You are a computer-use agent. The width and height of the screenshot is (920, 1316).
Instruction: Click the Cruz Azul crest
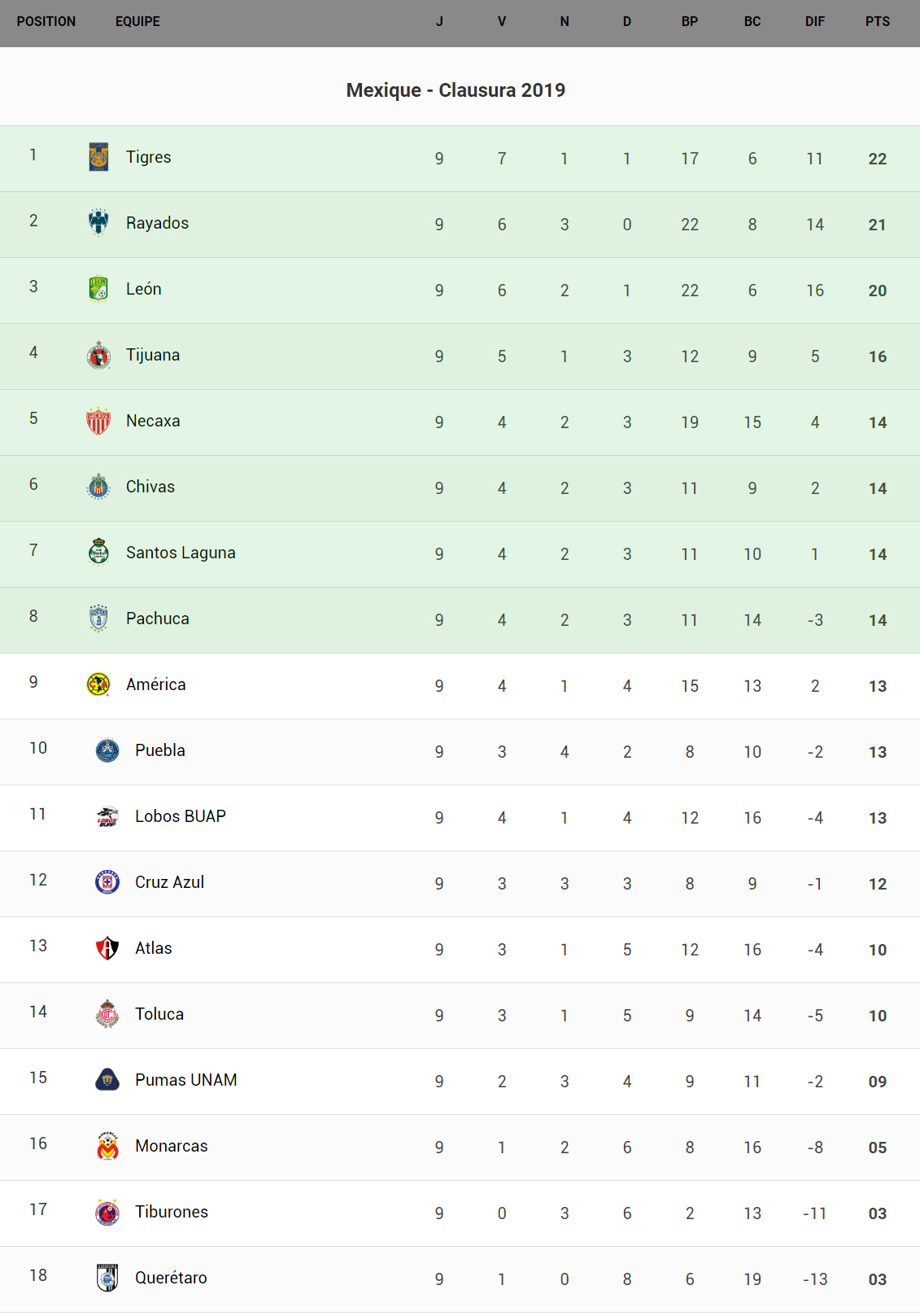pyautogui.click(x=107, y=882)
